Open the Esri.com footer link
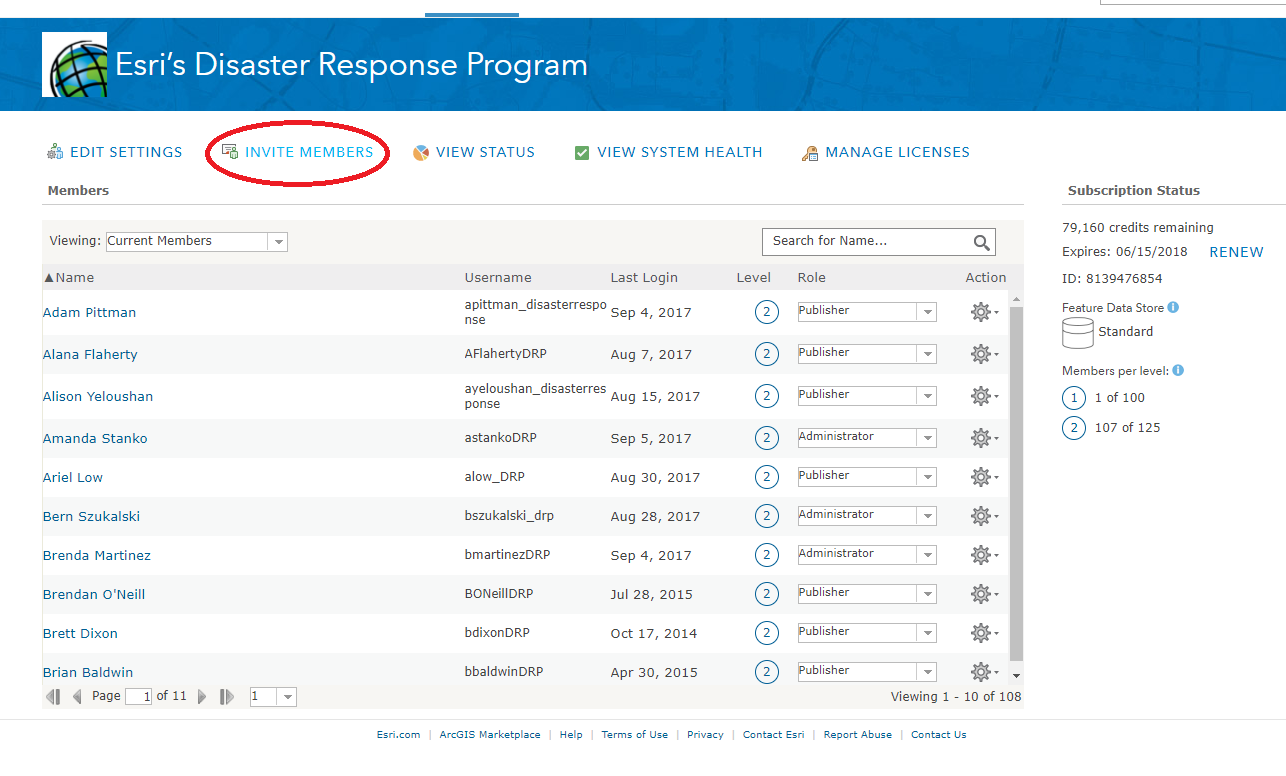Screen dimensions: 1286x776 [x=398, y=734]
